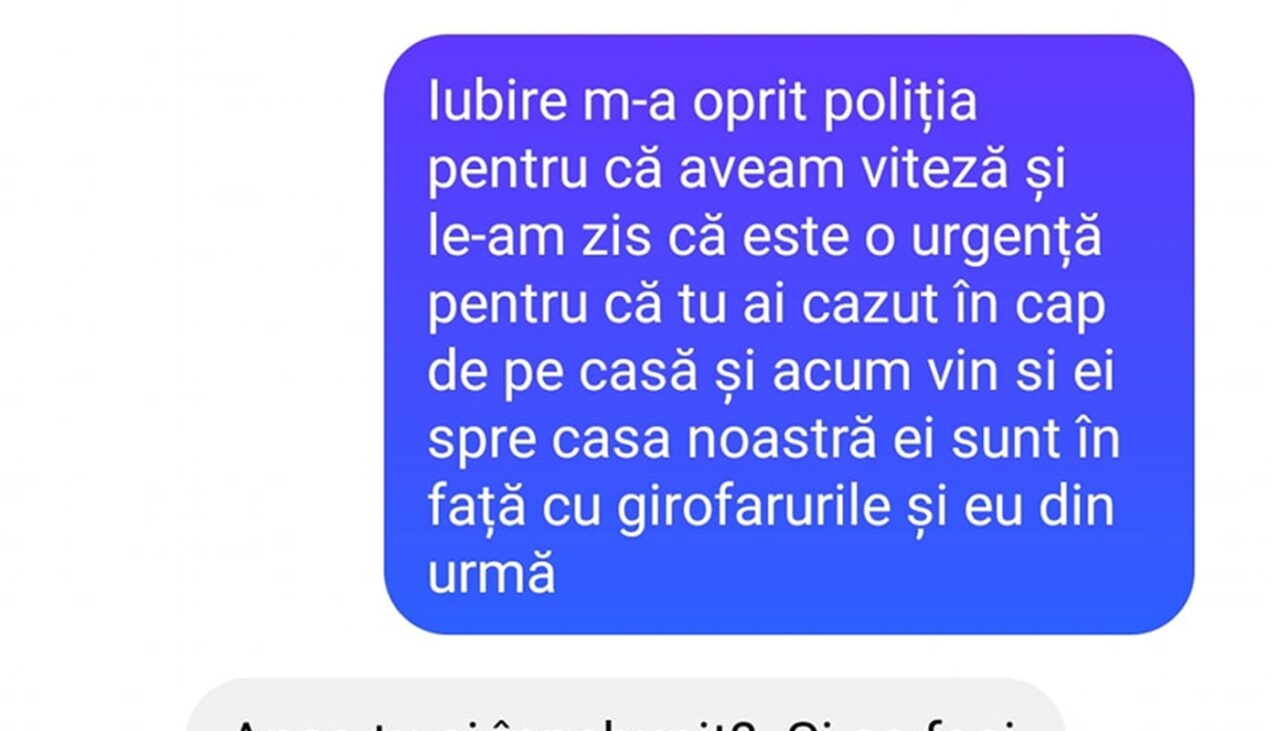Select the last word "urmă"

[491, 576]
